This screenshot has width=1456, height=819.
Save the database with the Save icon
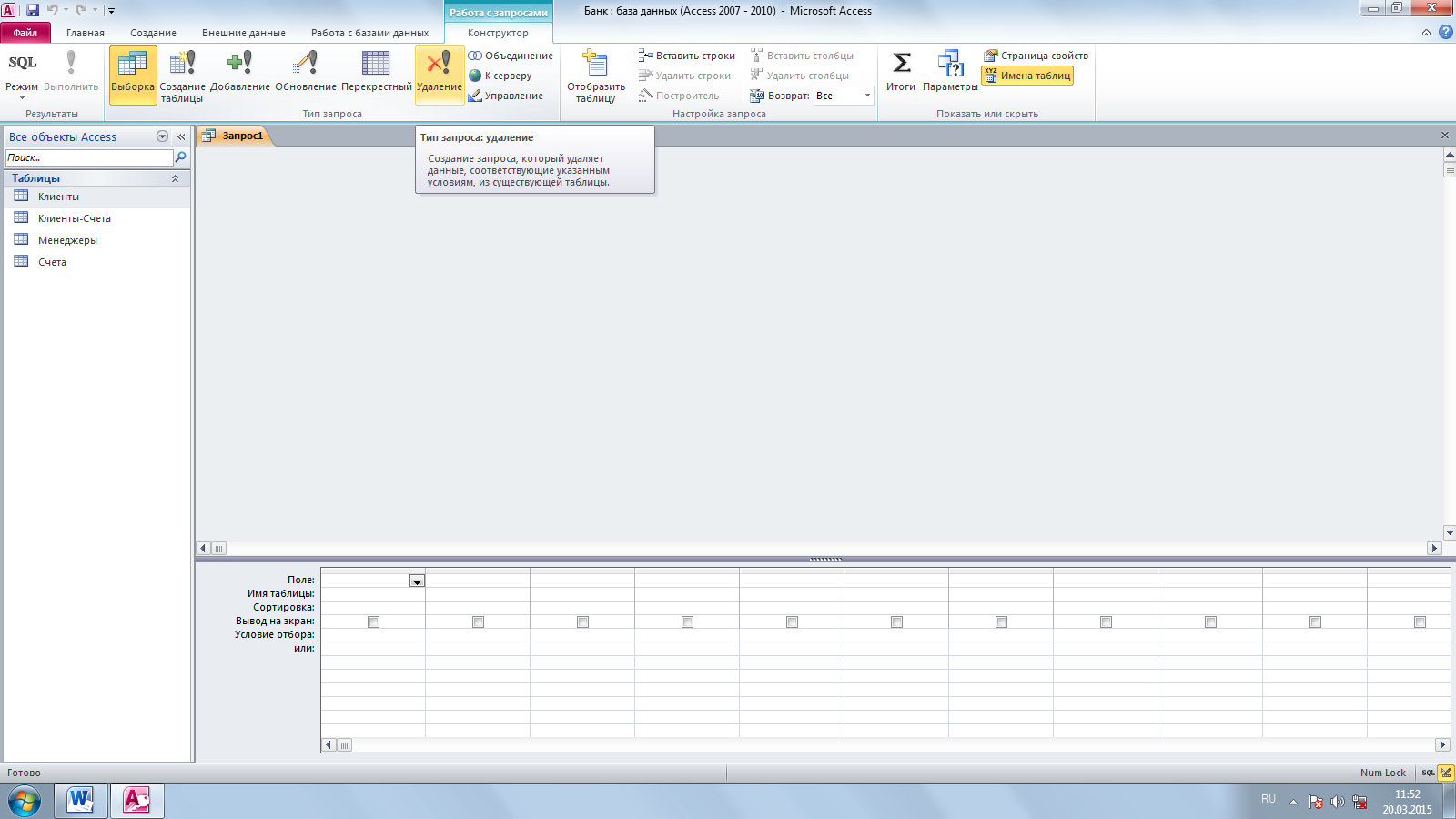pos(33,10)
